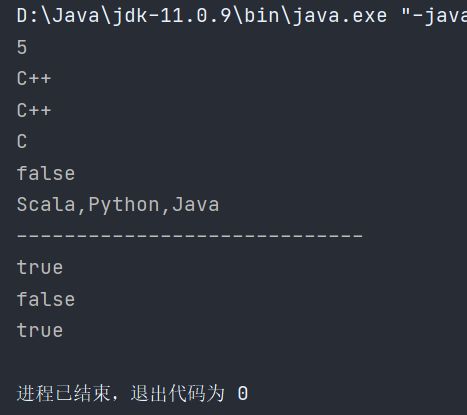The height and width of the screenshot is (415, 467).
Task: Click the true line right after the dashes
Action: pyautogui.click(x=40, y=267)
